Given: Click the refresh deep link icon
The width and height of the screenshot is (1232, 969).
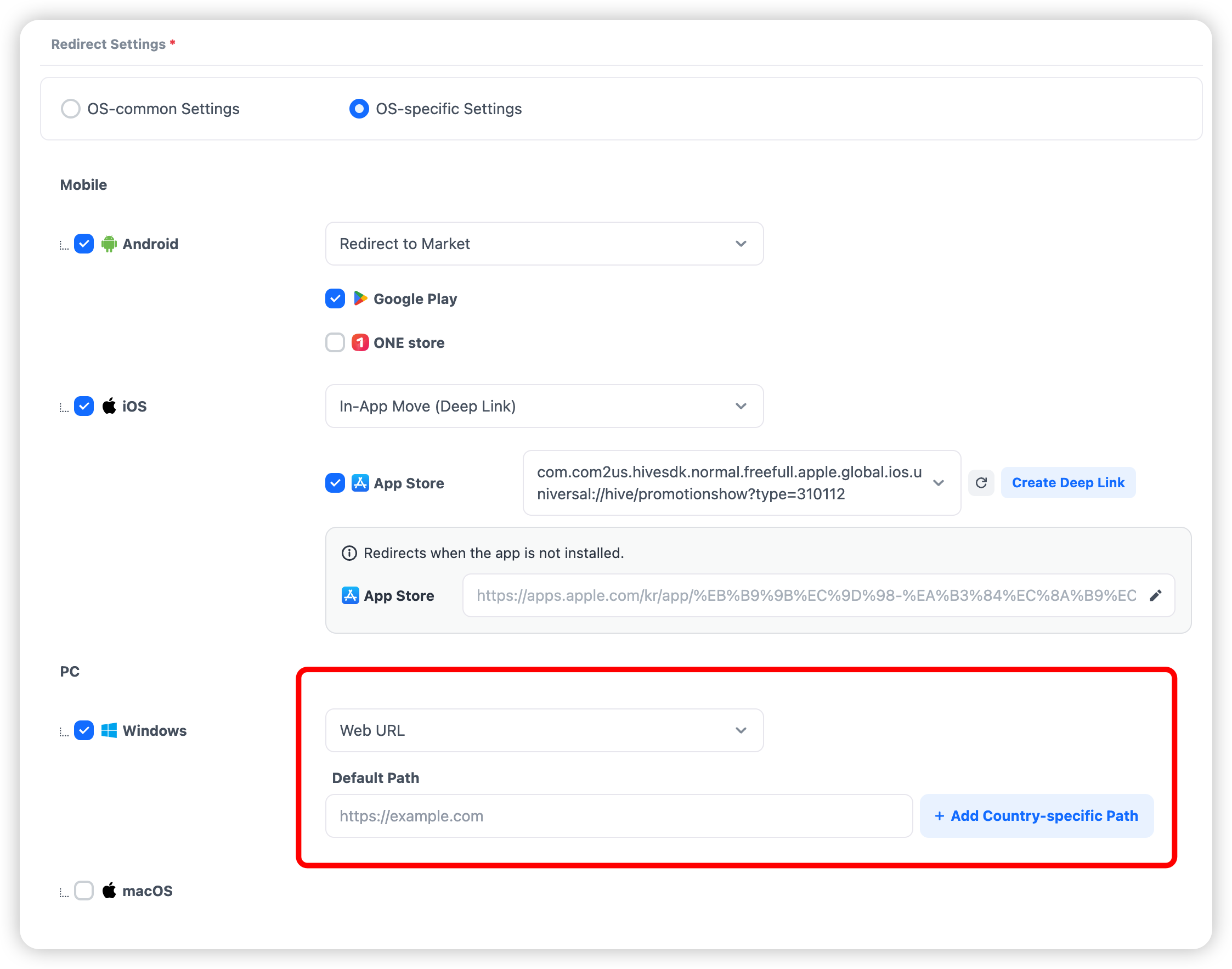Looking at the screenshot, I should (x=981, y=483).
